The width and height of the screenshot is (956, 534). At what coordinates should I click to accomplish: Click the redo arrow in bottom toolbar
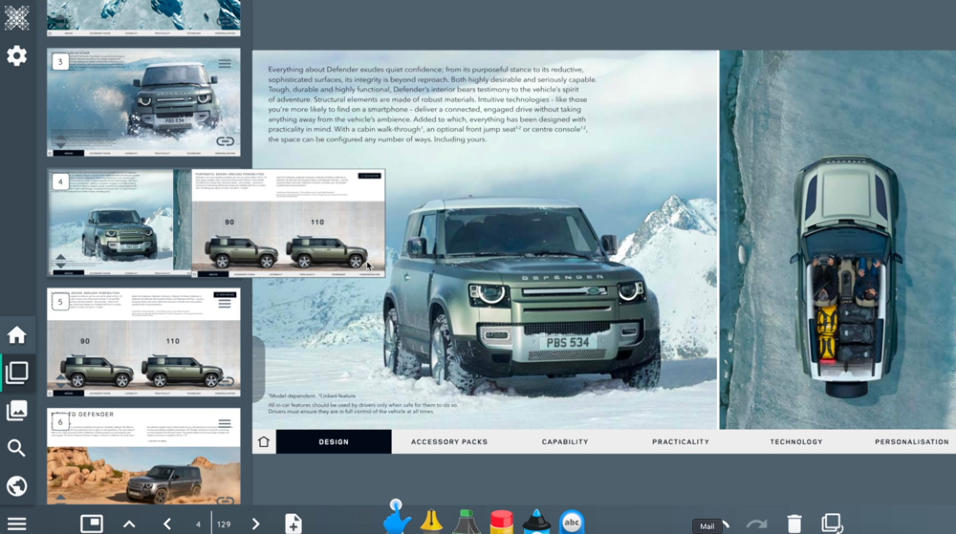757,524
